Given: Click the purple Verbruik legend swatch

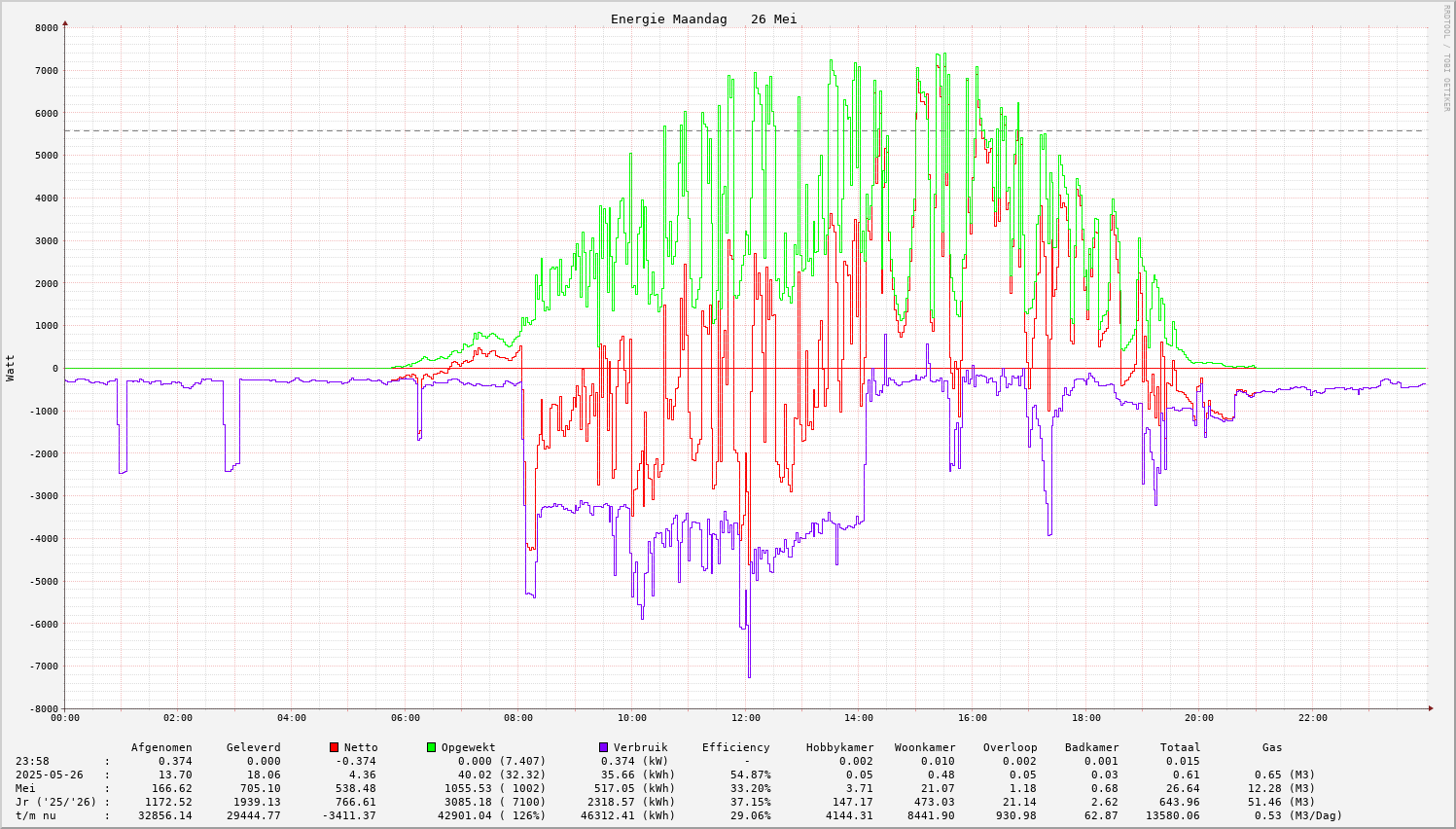Looking at the screenshot, I should coord(603,747).
